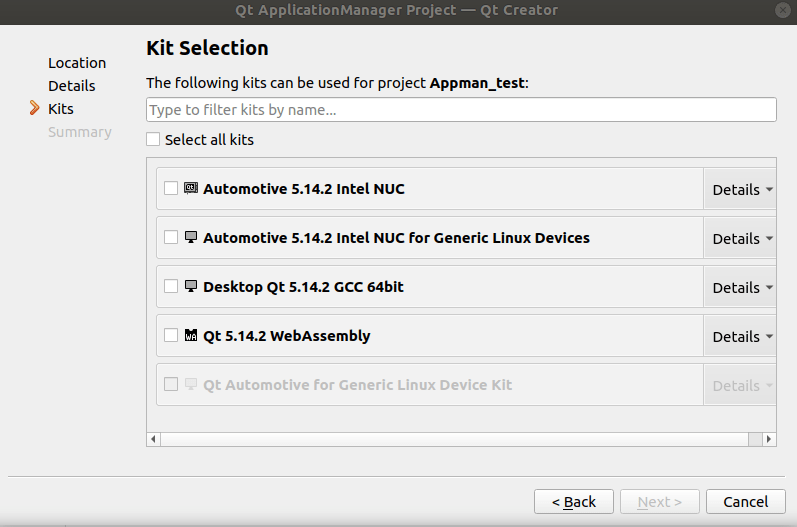Viewport: 797px width, 527px height.
Task: Enable Select all kits checkbox
Action: tap(153, 140)
